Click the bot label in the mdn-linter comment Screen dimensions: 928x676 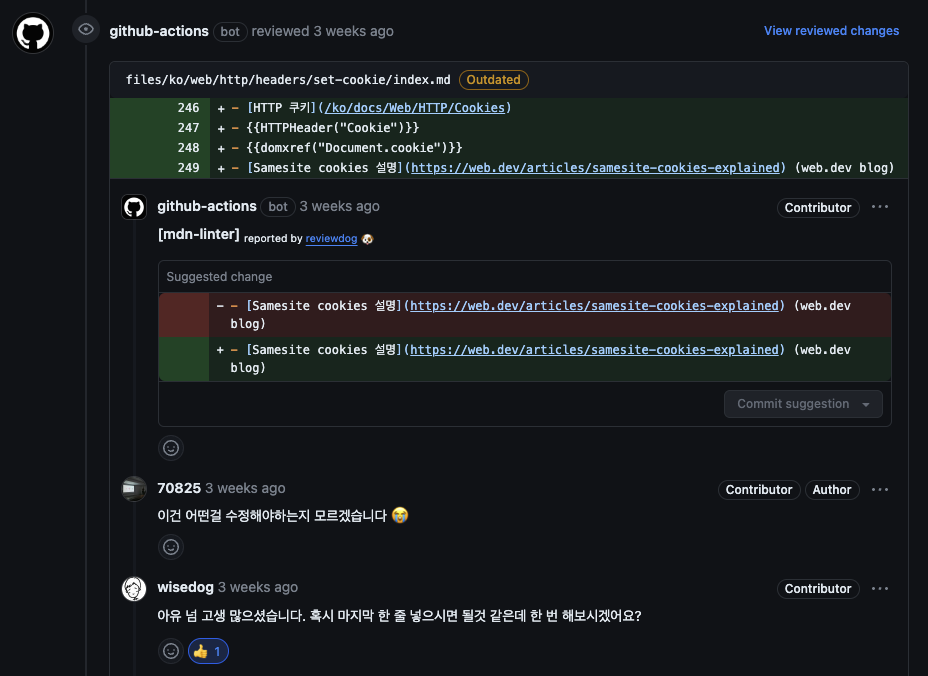click(x=278, y=207)
